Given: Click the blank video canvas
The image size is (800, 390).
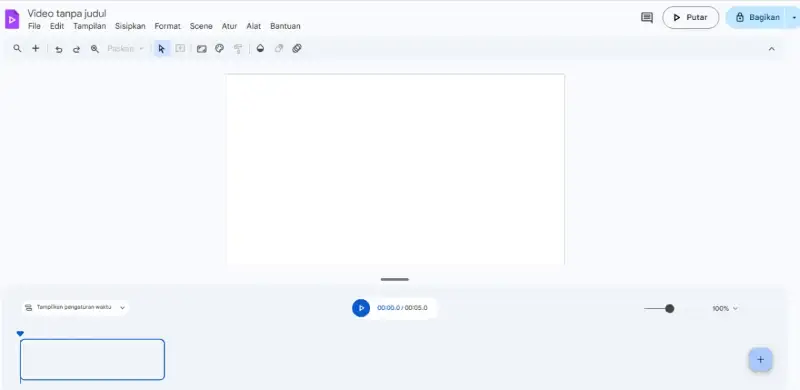Looking at the screenshot, I should pyautogui.click(x=395, y=169).
